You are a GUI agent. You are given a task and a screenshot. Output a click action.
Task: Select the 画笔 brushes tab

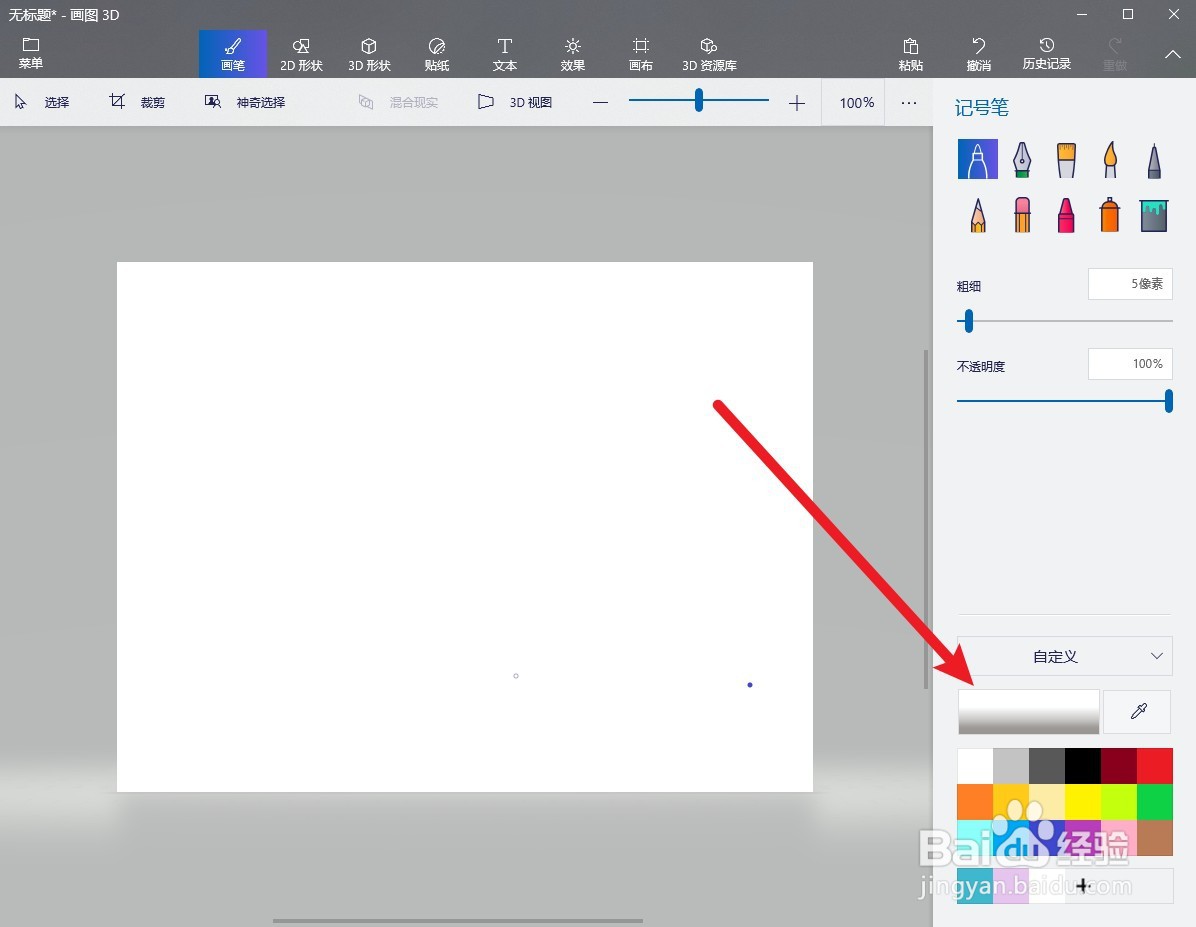click(233, 54)
